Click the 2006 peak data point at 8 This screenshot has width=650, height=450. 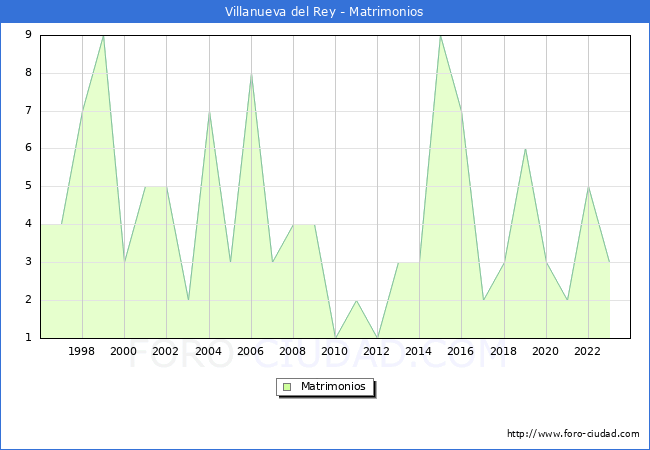click(x=251, y=74)
